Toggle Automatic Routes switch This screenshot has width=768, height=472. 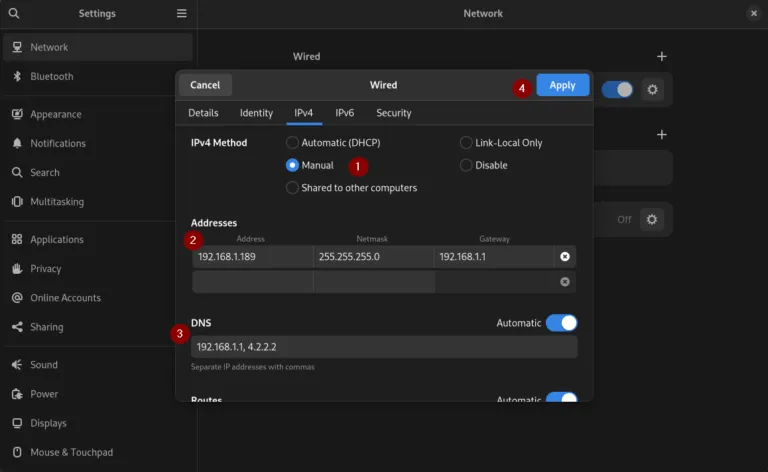(x=561, y=397)
